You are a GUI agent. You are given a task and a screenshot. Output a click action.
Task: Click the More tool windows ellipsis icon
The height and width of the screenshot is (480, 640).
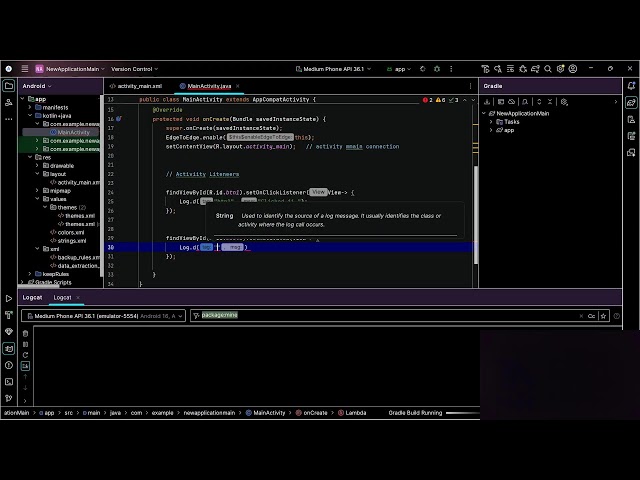tap(9, 119)
